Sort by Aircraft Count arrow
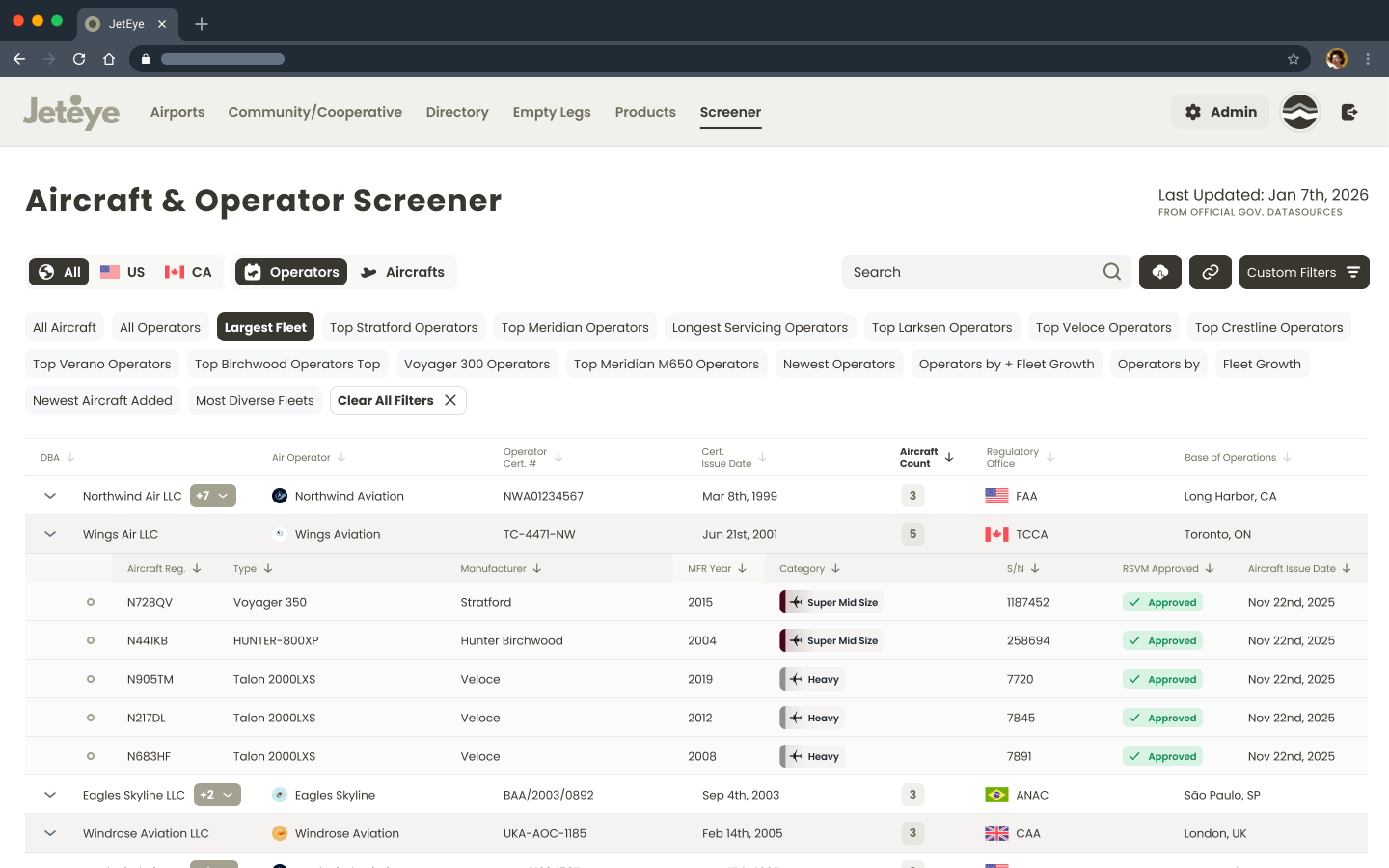This screenshot has width=1389, height=868. pyautogui.click(x=949, y=457)
